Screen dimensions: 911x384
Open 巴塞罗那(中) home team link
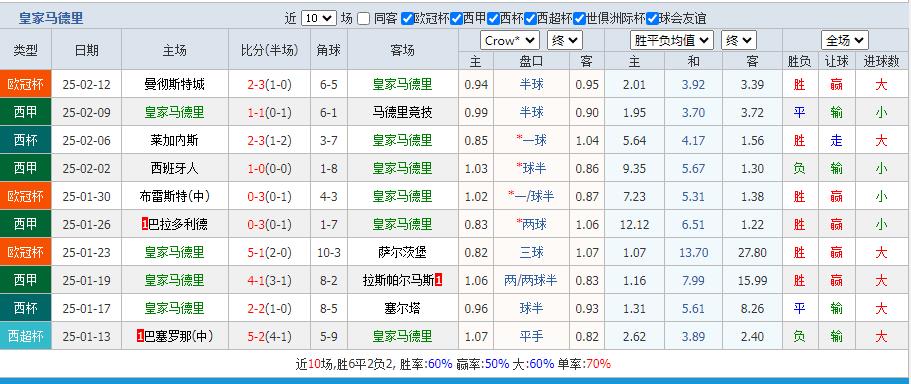click(178, 336)
